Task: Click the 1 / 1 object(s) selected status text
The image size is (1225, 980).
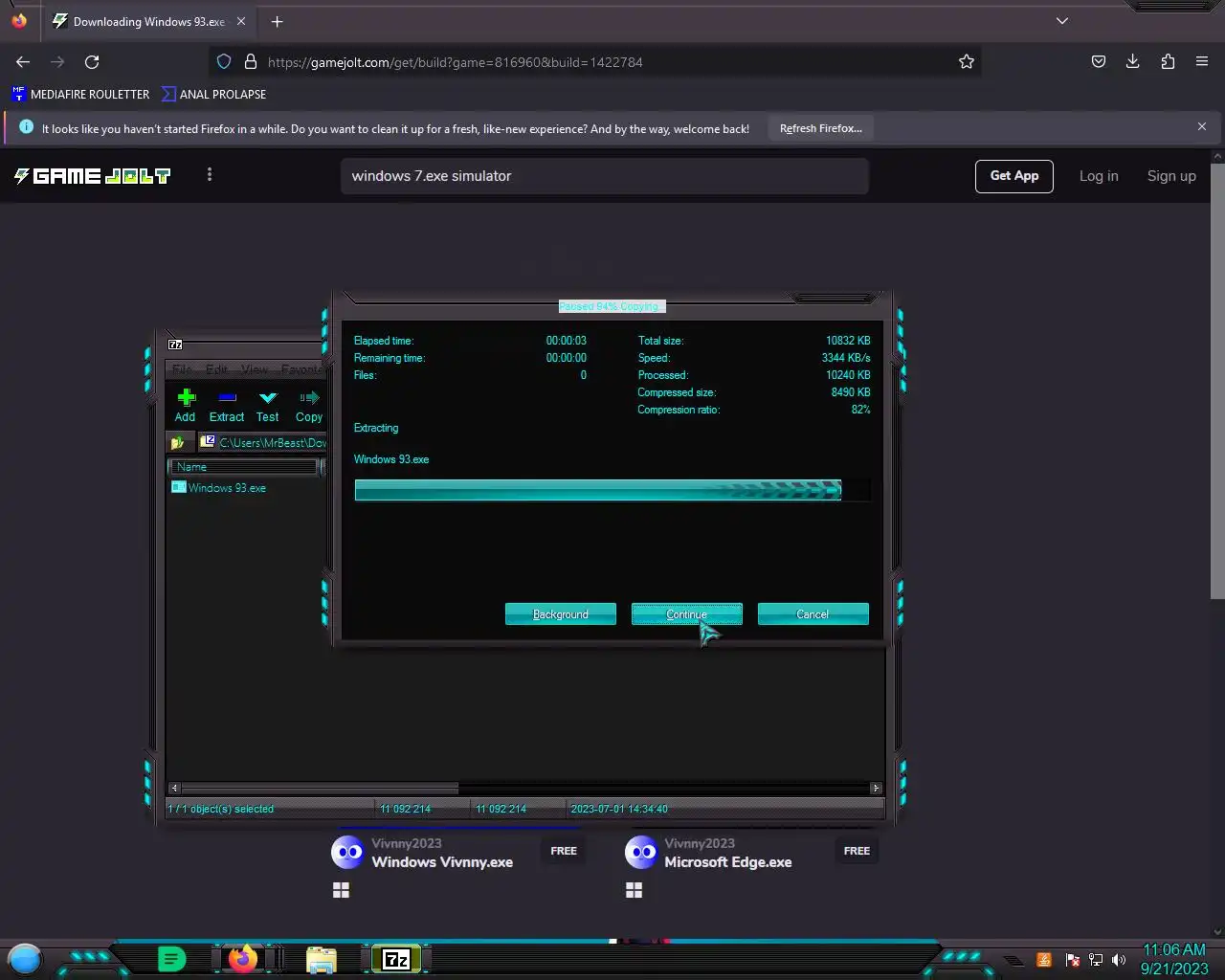Action: pyautogui.click(x=221, y=809)
